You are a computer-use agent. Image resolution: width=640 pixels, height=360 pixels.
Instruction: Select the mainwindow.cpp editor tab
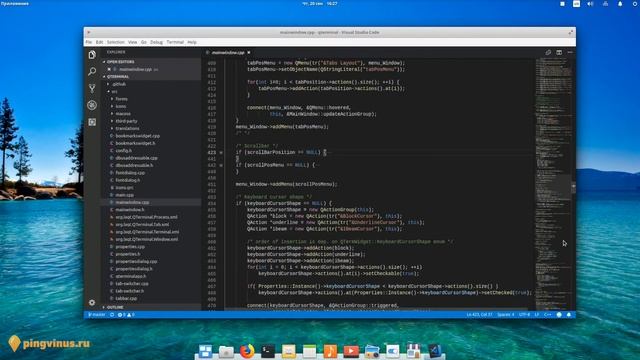[228, 53]
